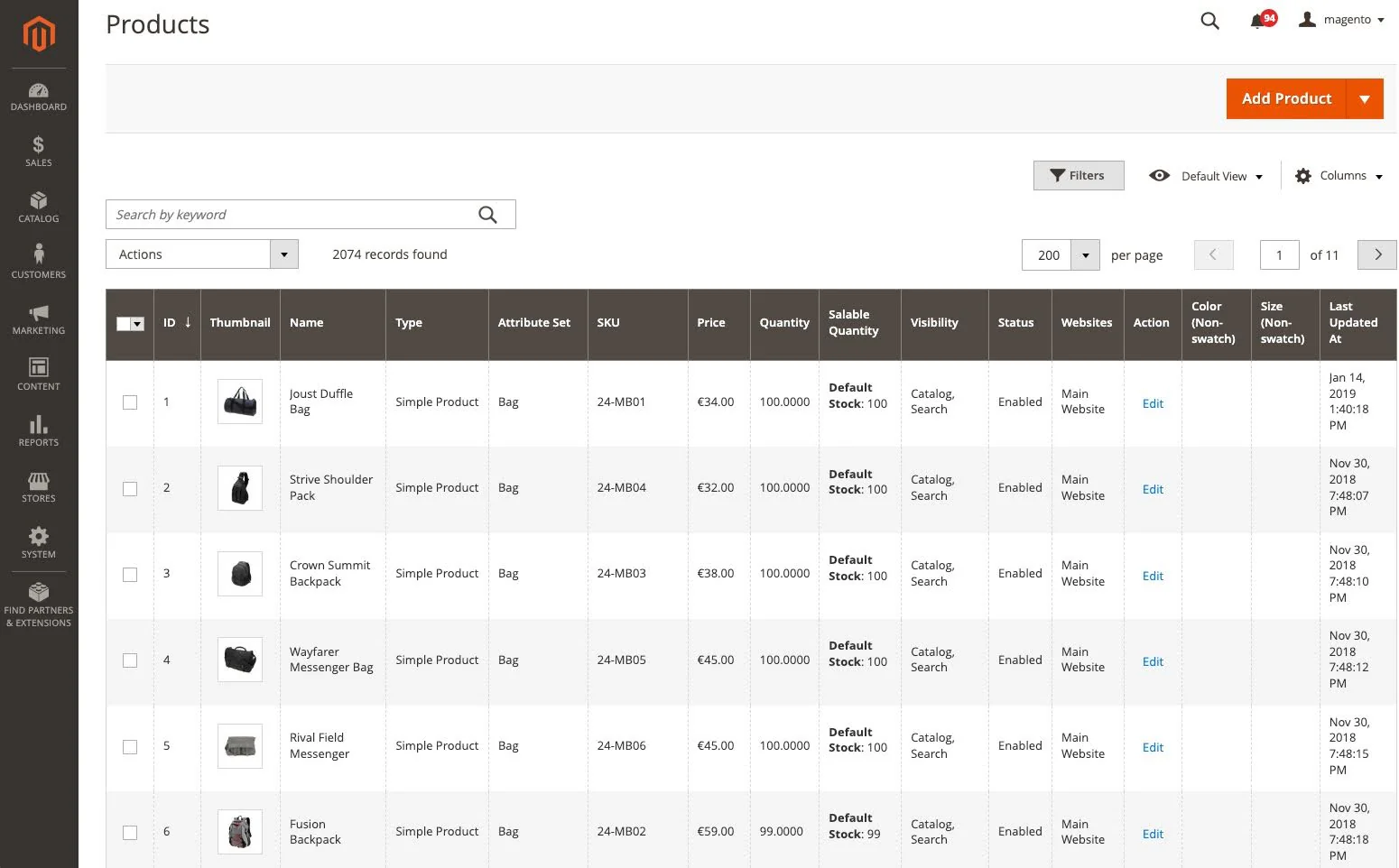Click the Customers icon in sidebar
The height and width of the screenshot is (868, 1399).
(x=38, y=261)
